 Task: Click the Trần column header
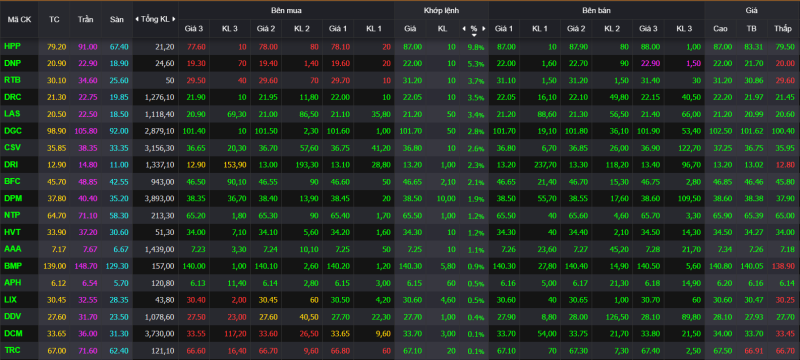click(x=85, y=19)
